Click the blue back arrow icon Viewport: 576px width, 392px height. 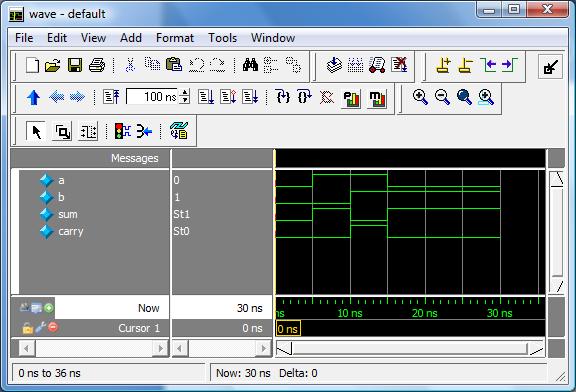pos(56,97)
